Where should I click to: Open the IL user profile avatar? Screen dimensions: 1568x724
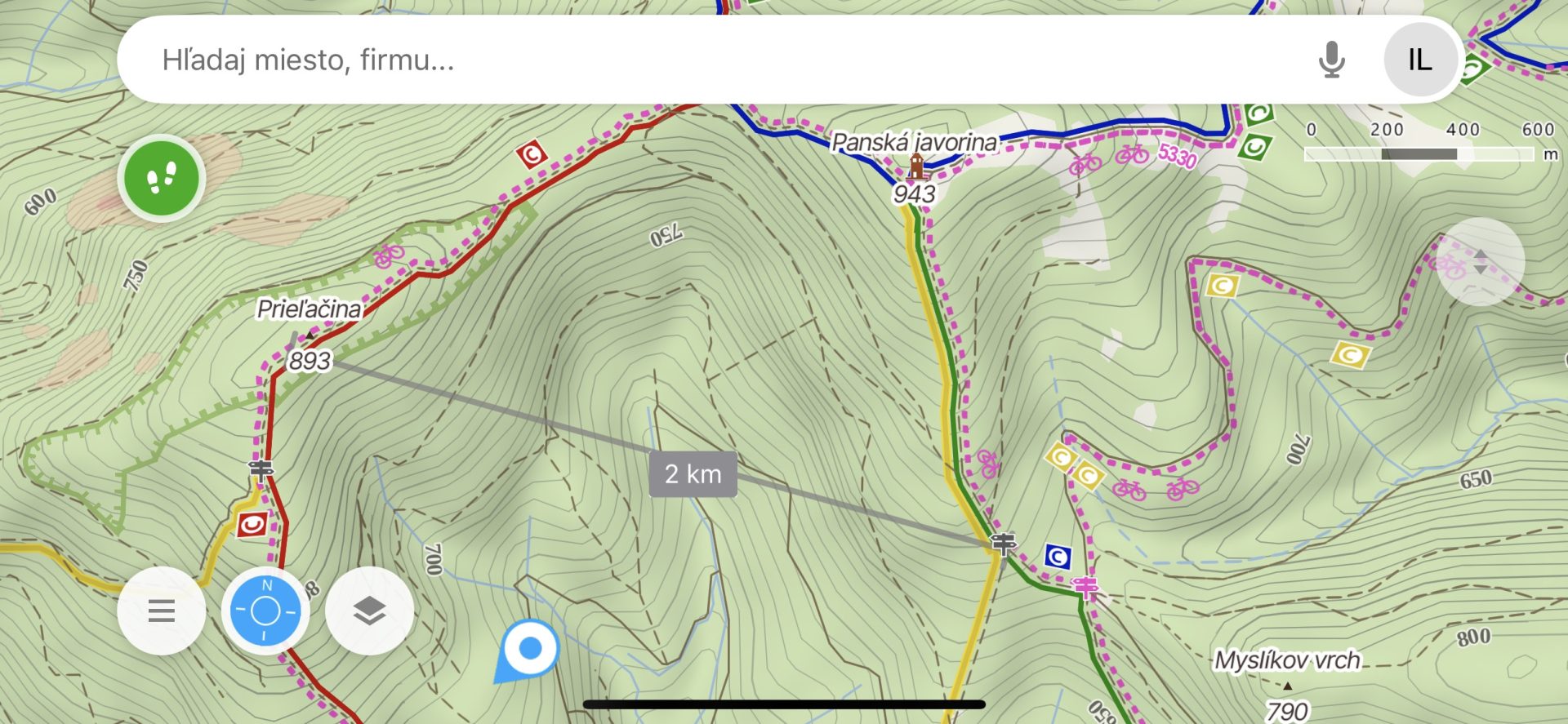1420,60
